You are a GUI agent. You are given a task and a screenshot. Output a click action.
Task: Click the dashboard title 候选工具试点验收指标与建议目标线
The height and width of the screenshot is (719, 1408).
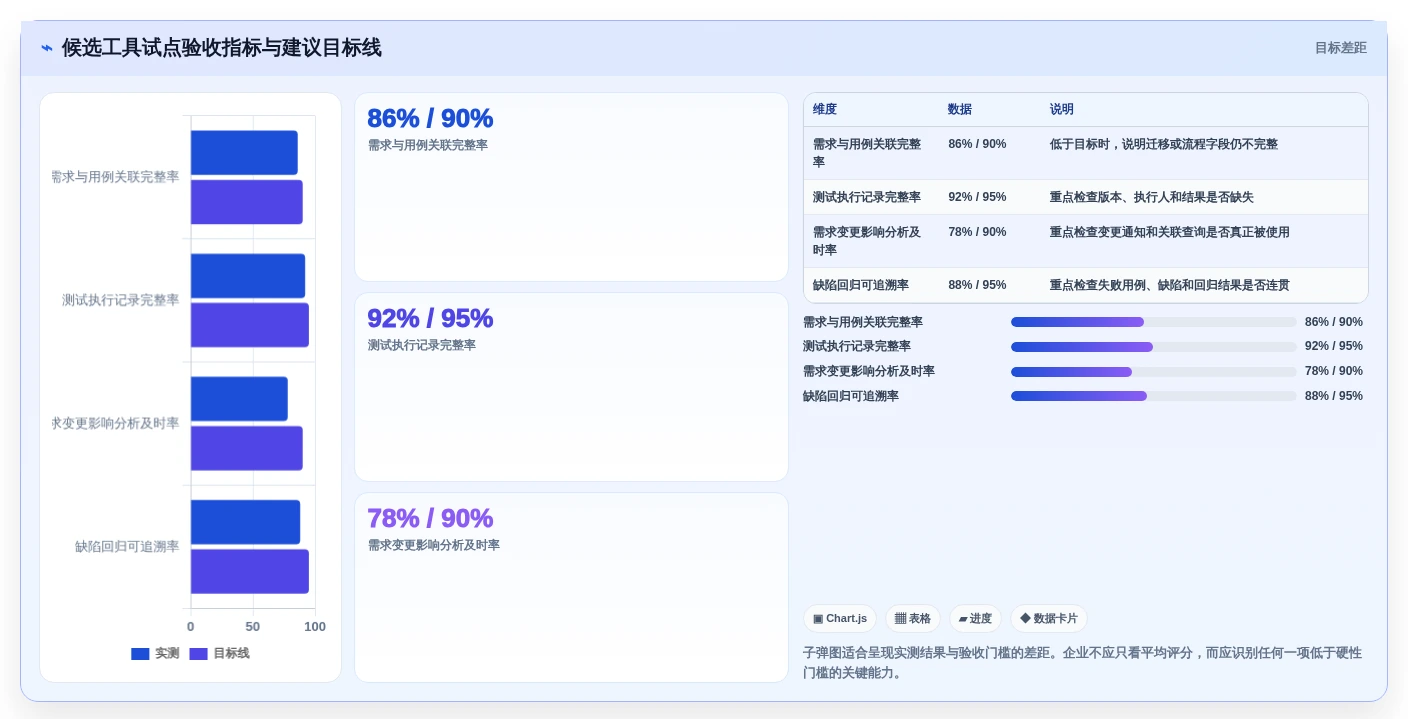221,48
